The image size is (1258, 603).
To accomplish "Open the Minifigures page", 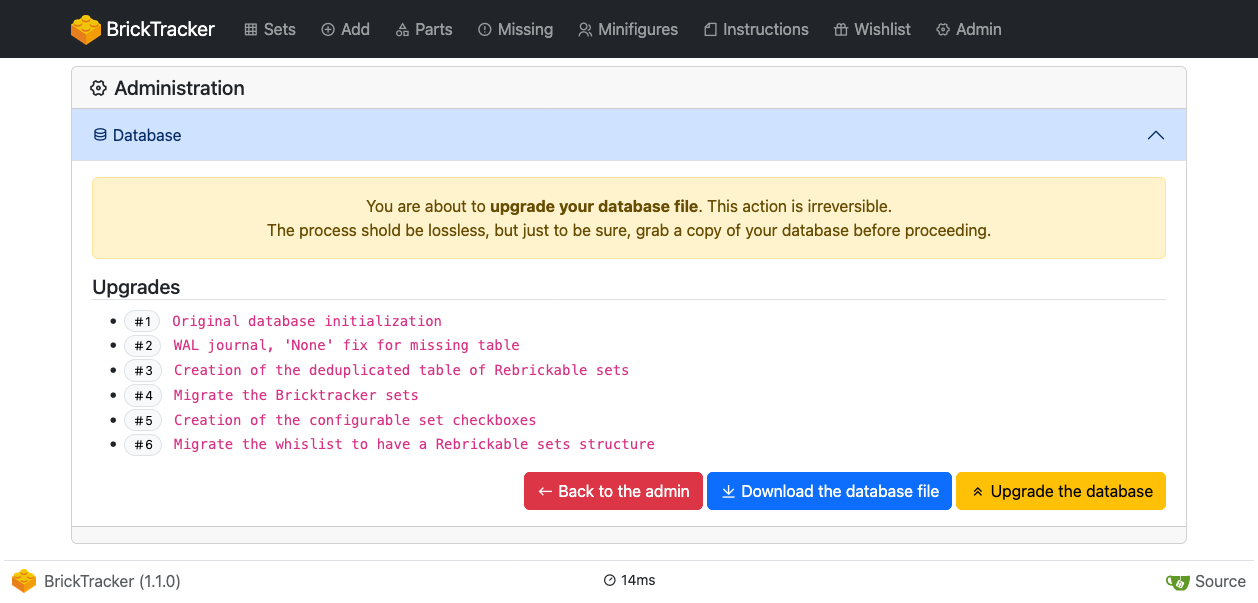I will pos(628,29).
